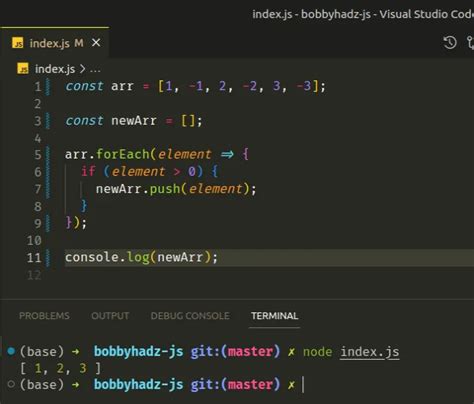Click line number 10 in the gutter
Screen dimensions: 474x404
click(34, 240)
